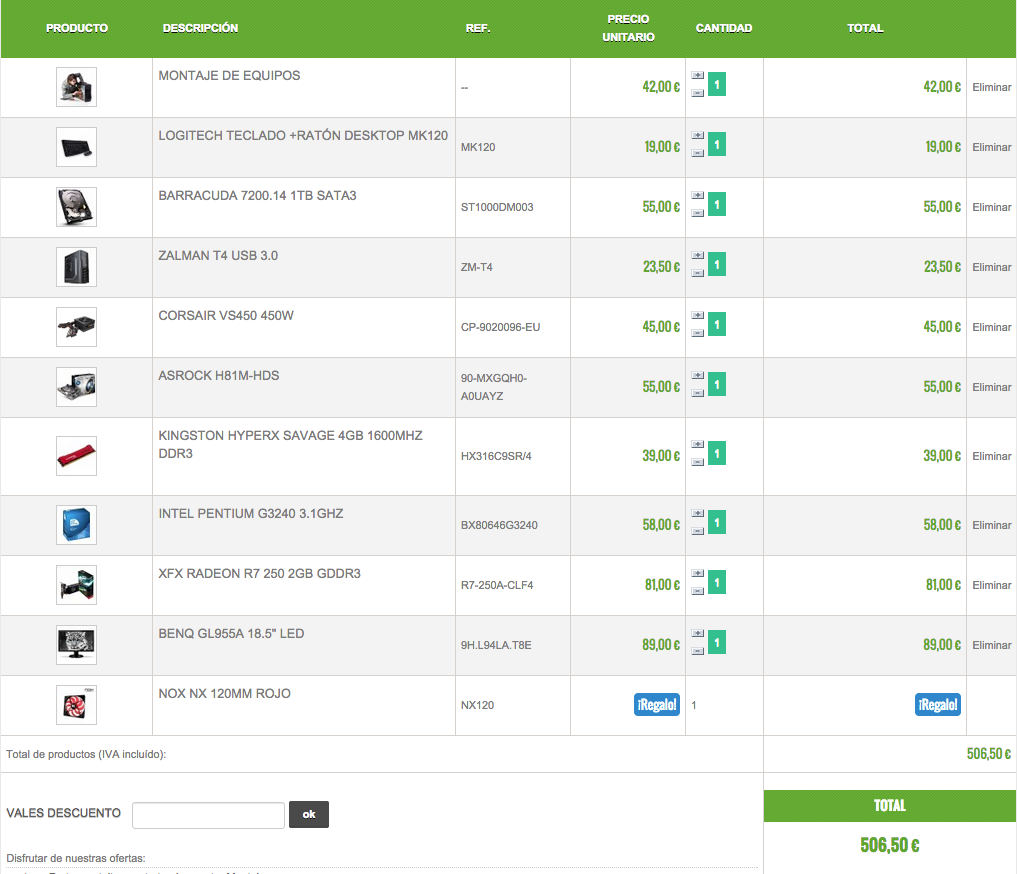
Task: Select quantity box for BENQ GL955A
Action: point(717,642)
